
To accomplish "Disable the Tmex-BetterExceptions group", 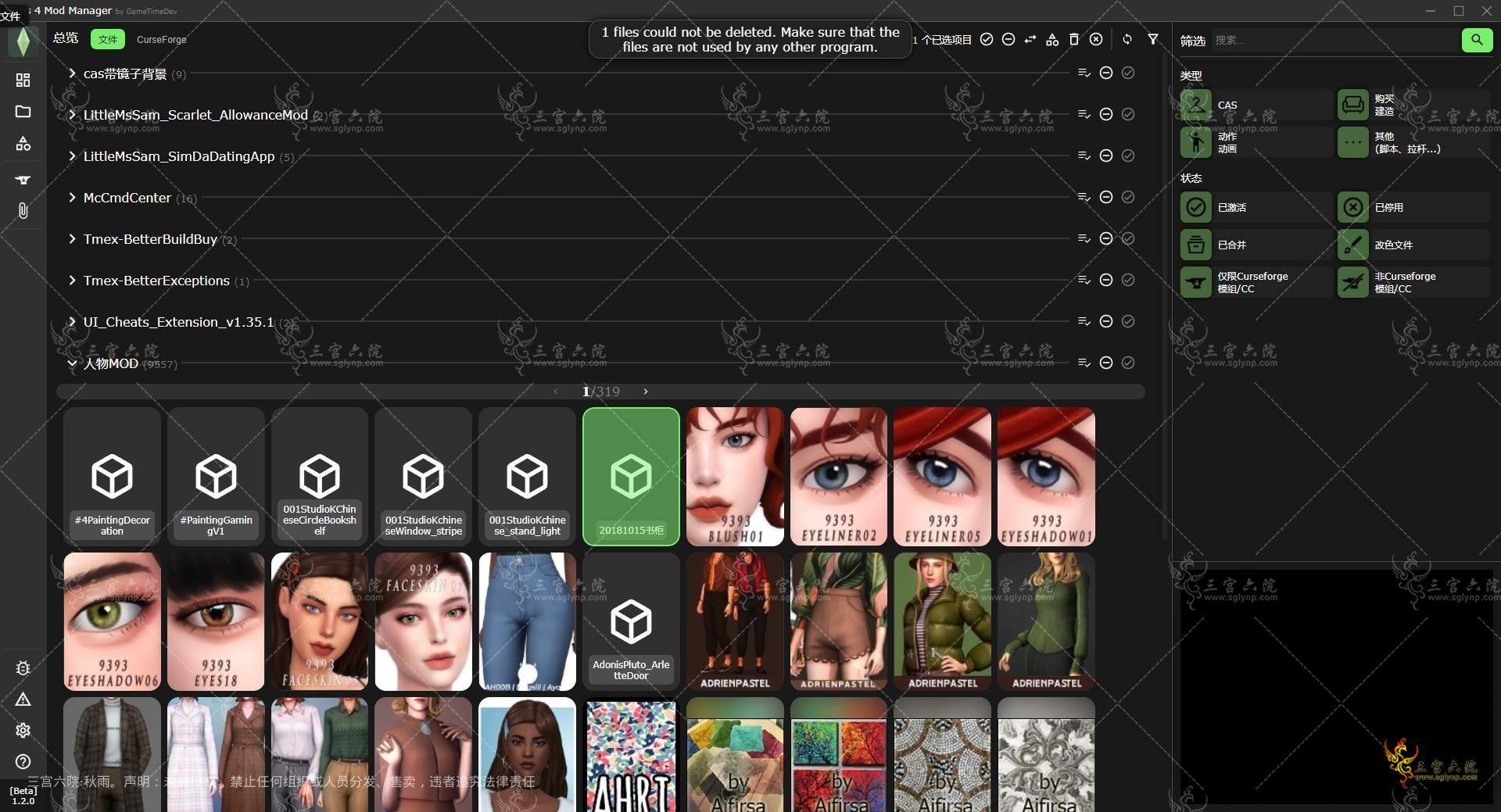I will [x=1106, y=280].
